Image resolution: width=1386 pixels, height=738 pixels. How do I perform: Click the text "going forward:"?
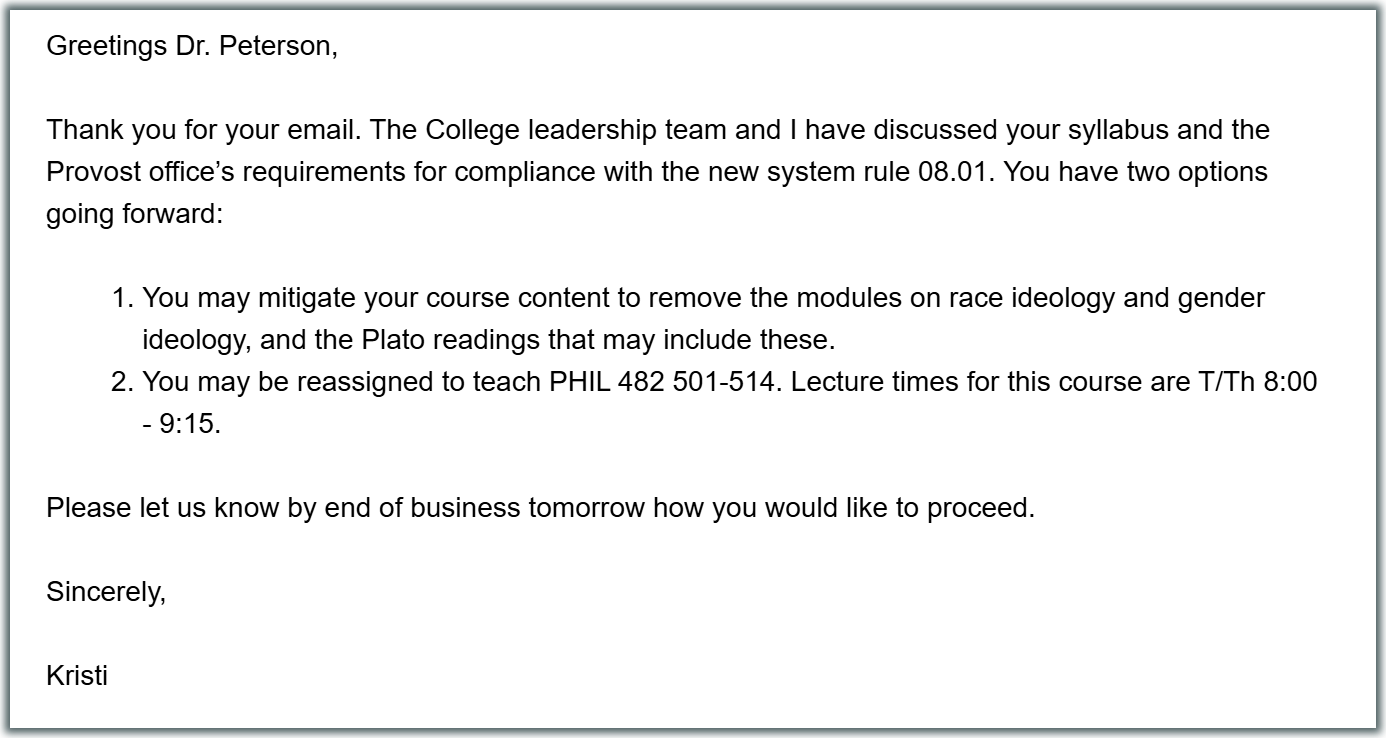click(x=134, y=214)
